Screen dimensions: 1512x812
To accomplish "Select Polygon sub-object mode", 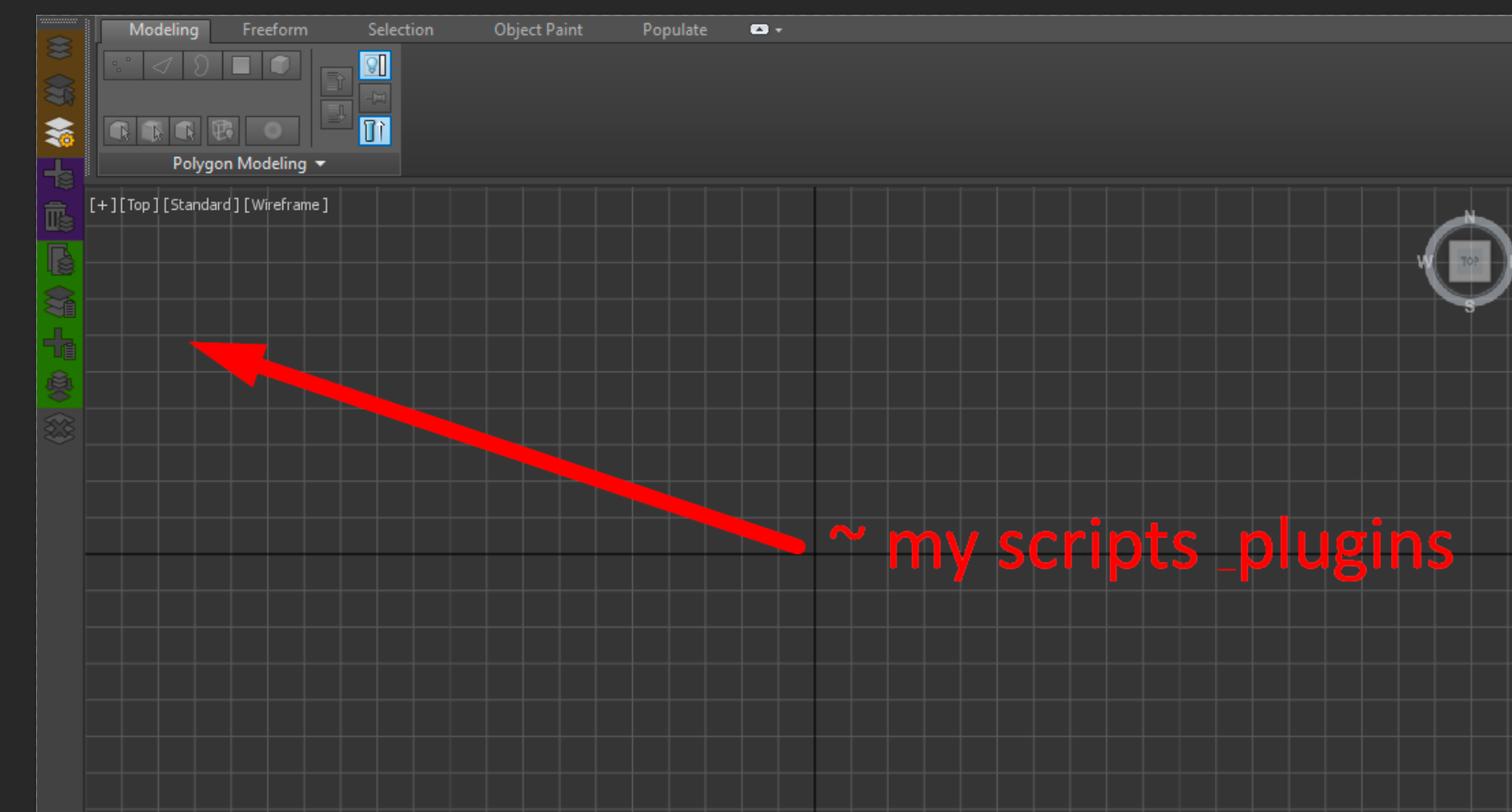I will 241,65.
